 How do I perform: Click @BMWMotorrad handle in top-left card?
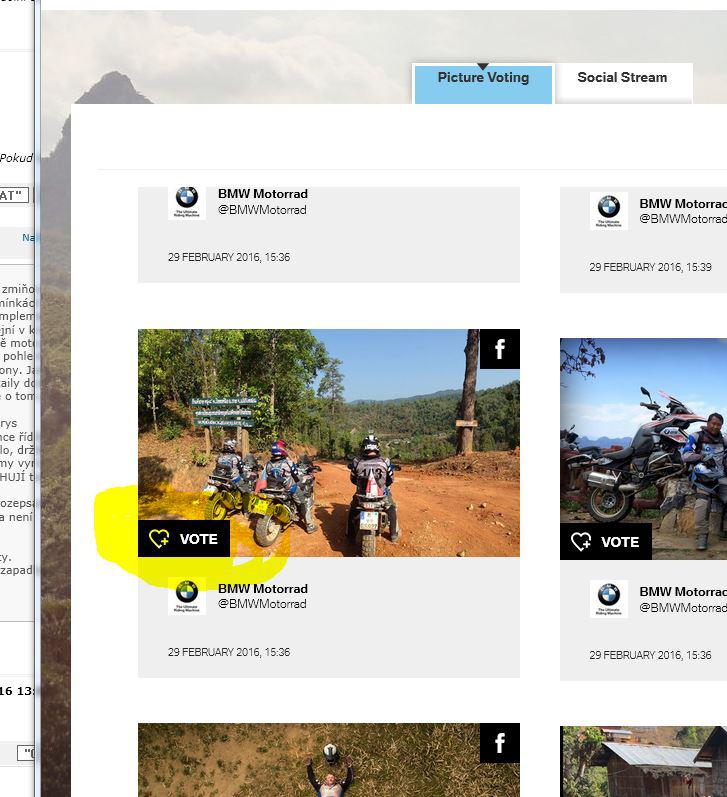262,210
